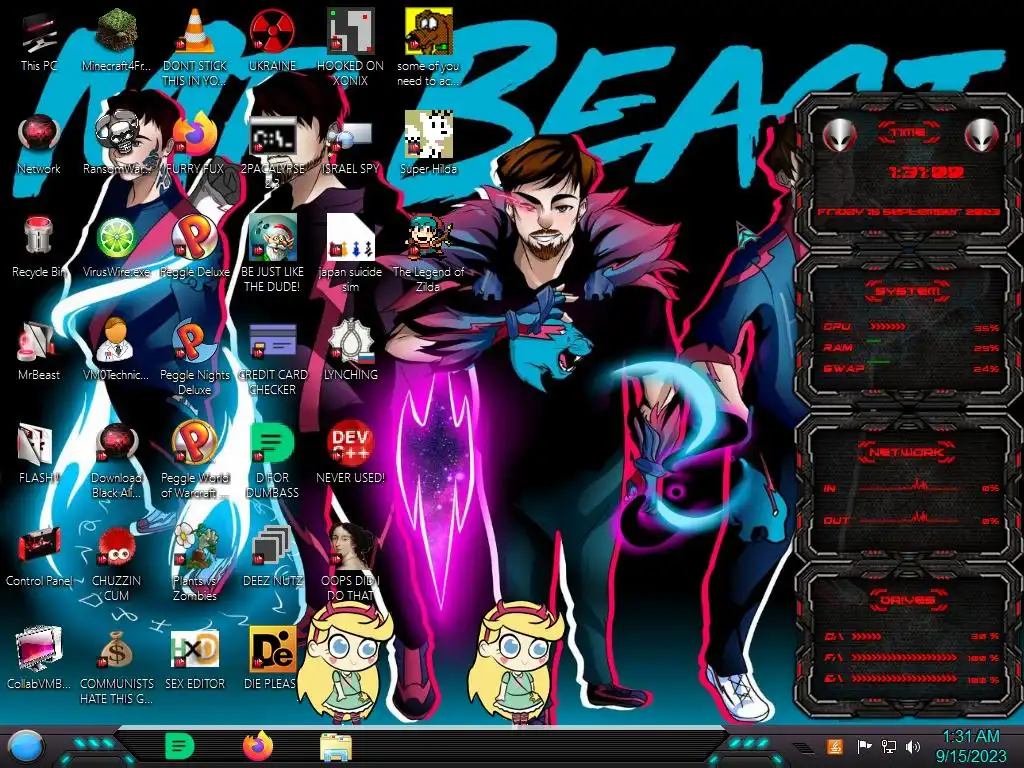Open the Action Center flag icon
This screenshot has width=1024, height=768.
tap(864, 746)
